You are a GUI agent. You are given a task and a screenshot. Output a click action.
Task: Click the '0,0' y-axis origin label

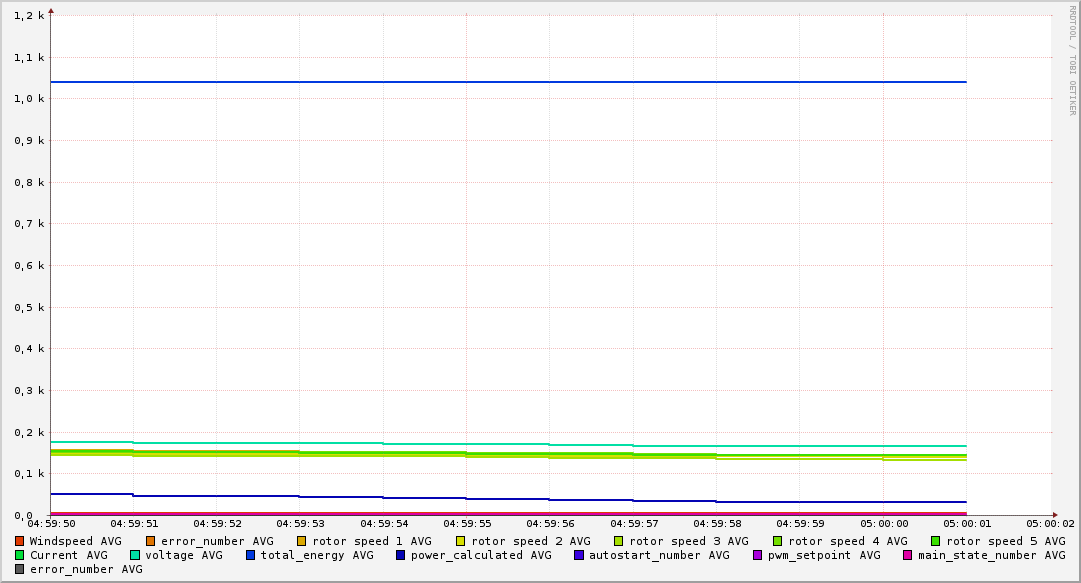[x=23, y=515]
